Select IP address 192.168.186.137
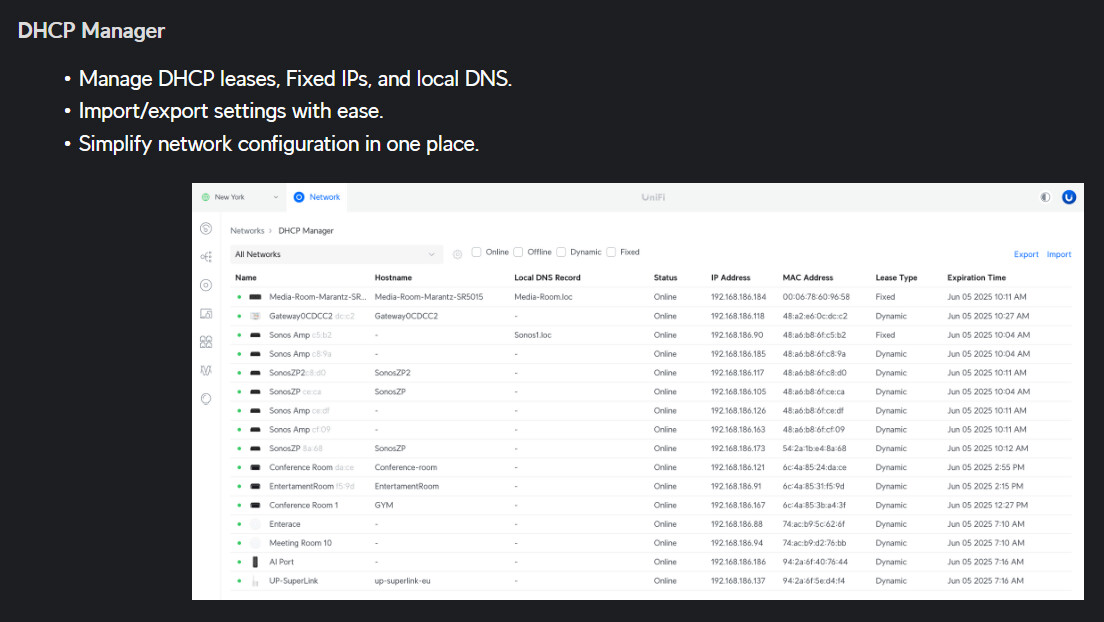The height and width of the screenshot is (622, 1104). click(x=738, y=581)
